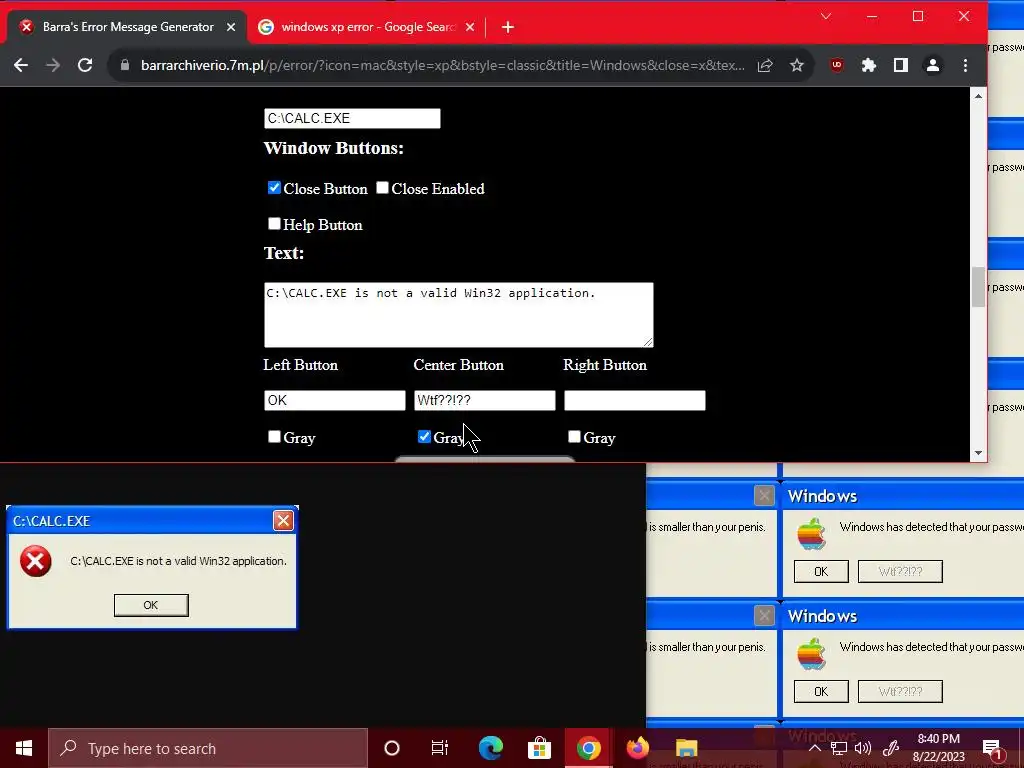Click the apple icon in lower Windows dialog
Screen dimensions: 1024x768
point(812,654)
